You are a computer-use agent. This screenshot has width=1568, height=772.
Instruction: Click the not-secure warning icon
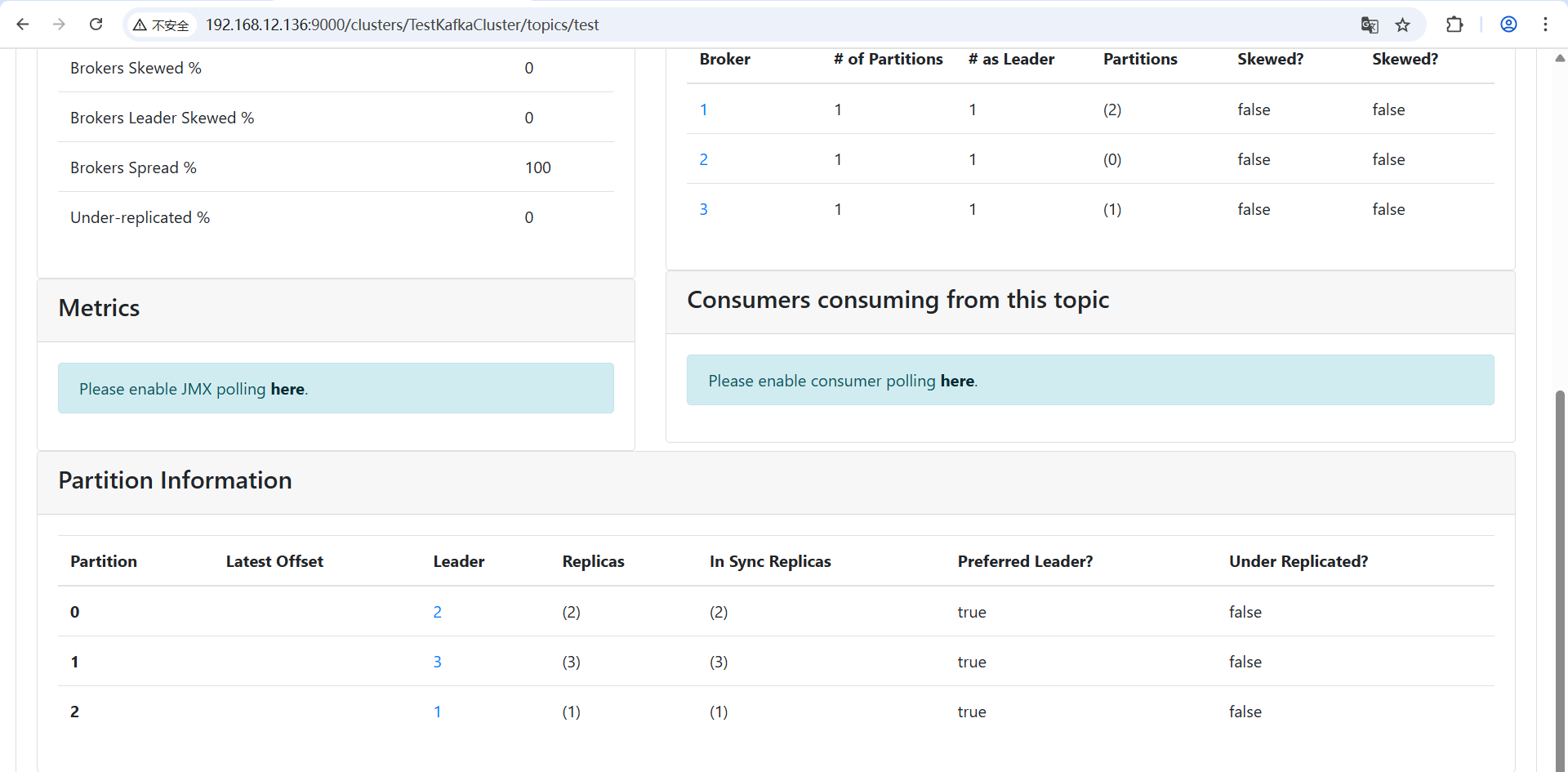140,25
